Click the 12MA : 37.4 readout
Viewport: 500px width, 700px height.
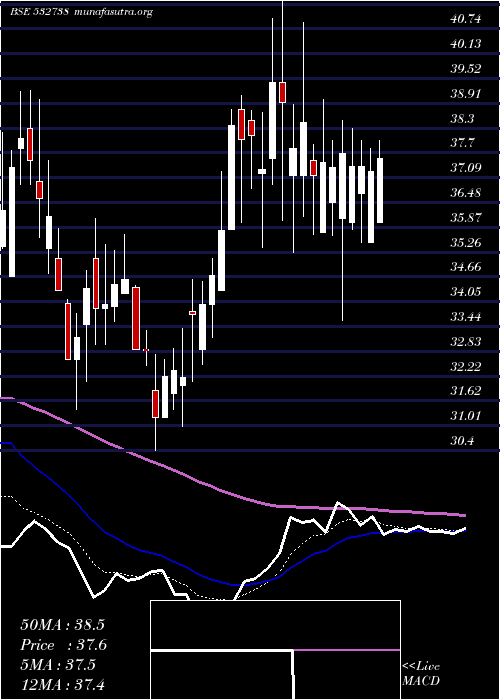coord(62,684)
